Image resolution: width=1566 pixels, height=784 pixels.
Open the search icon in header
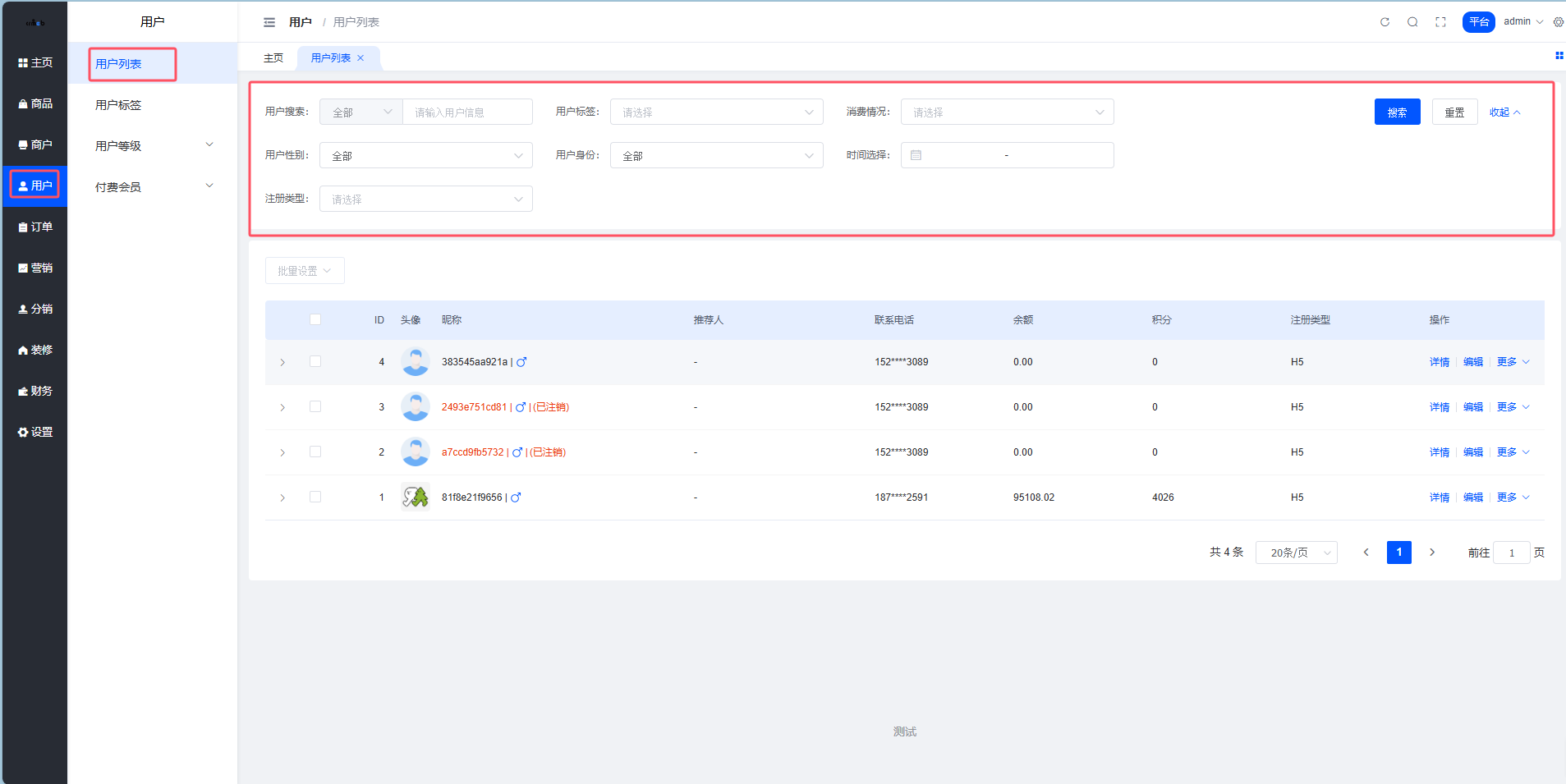coord(1412,22)
